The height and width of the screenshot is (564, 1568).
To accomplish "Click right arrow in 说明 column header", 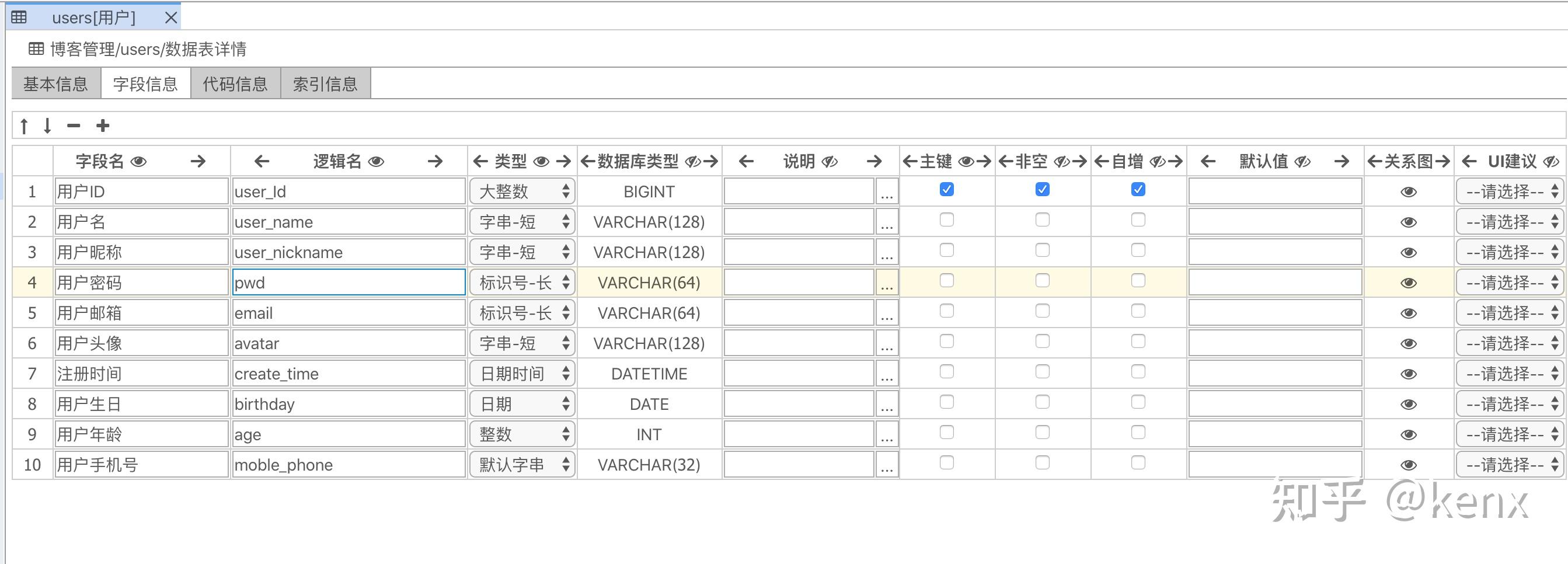I will point(874,161).
